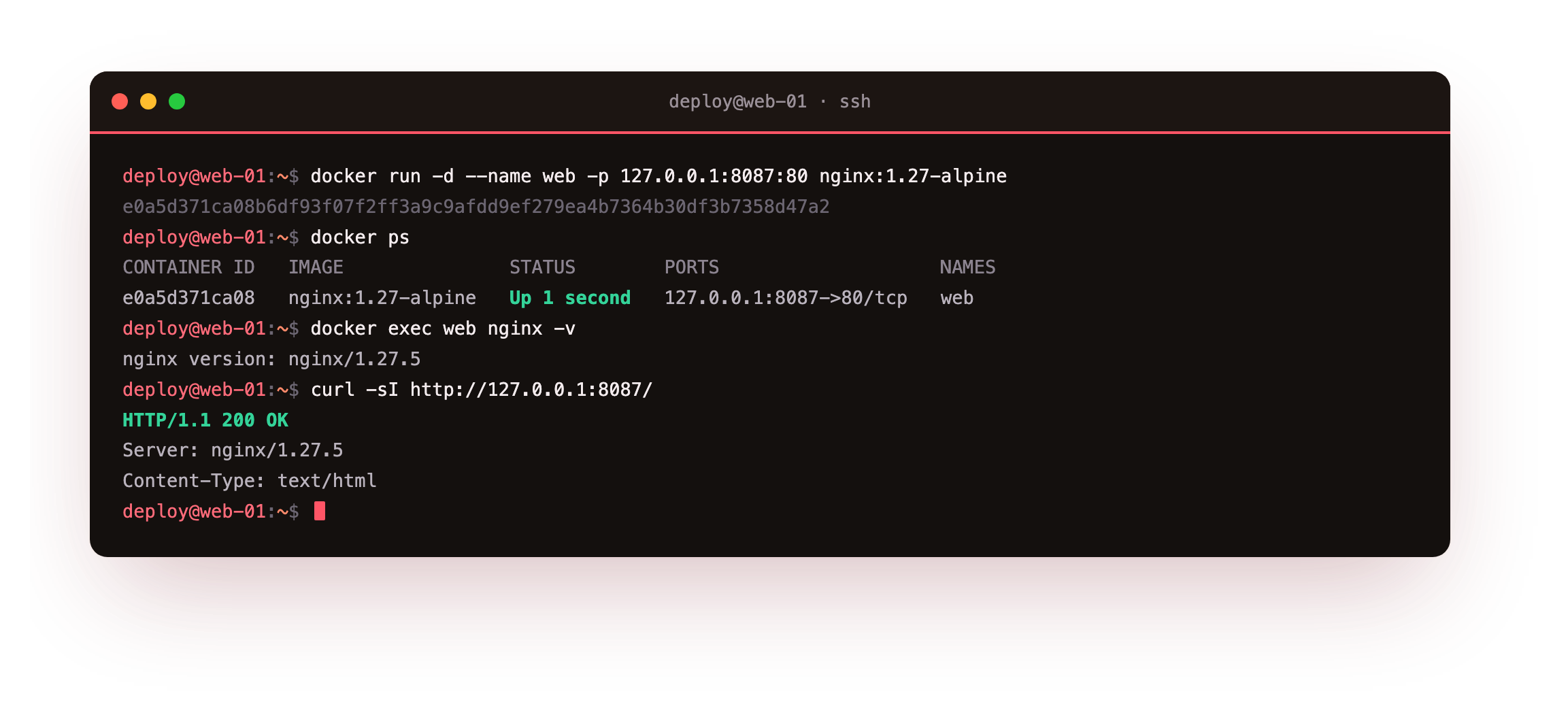
Task: Click the 'docker exec web nginx -v' command
Action: pyautogui.click(x=443, y=329)
